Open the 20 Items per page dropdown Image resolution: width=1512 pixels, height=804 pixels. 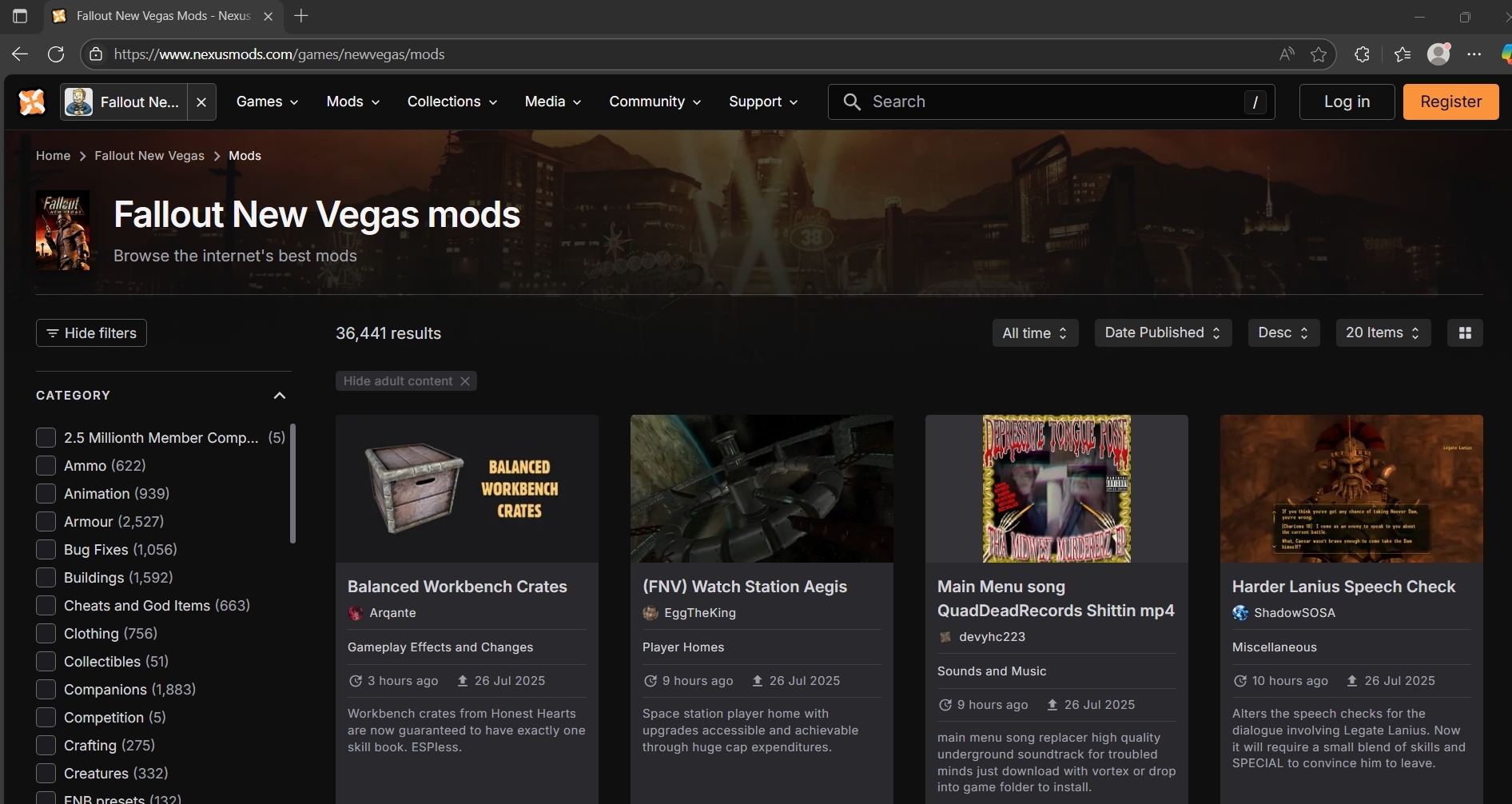1383,333
